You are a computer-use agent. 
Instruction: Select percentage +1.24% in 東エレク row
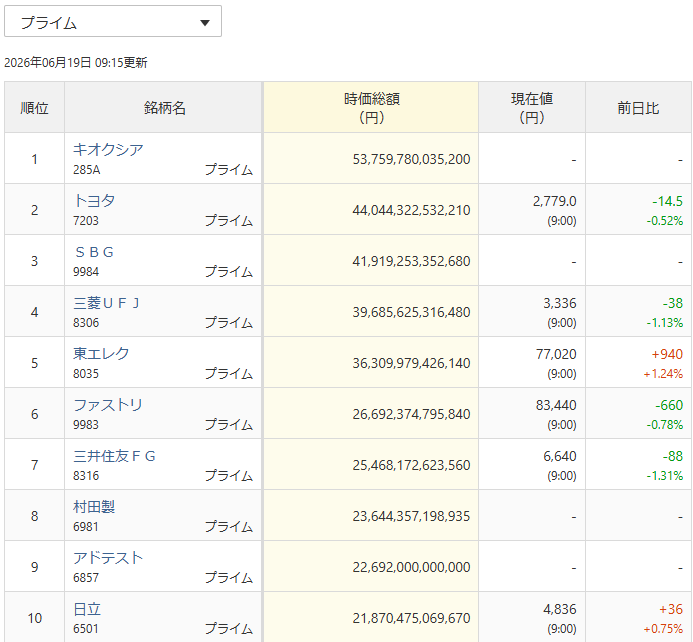point(663,374)
